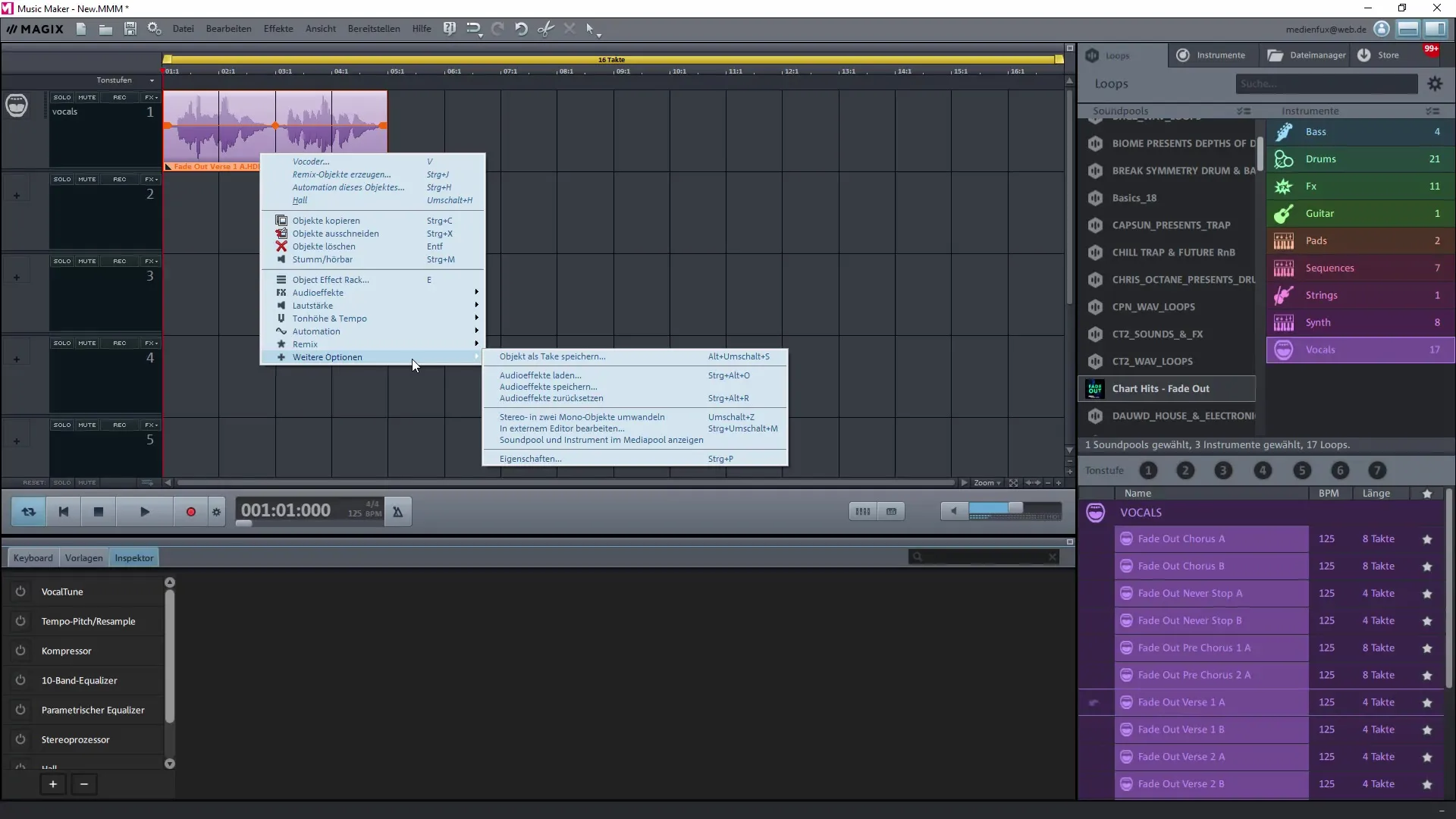
Task: Switch to Keyboard tab in lower panel
Action: 33,558
